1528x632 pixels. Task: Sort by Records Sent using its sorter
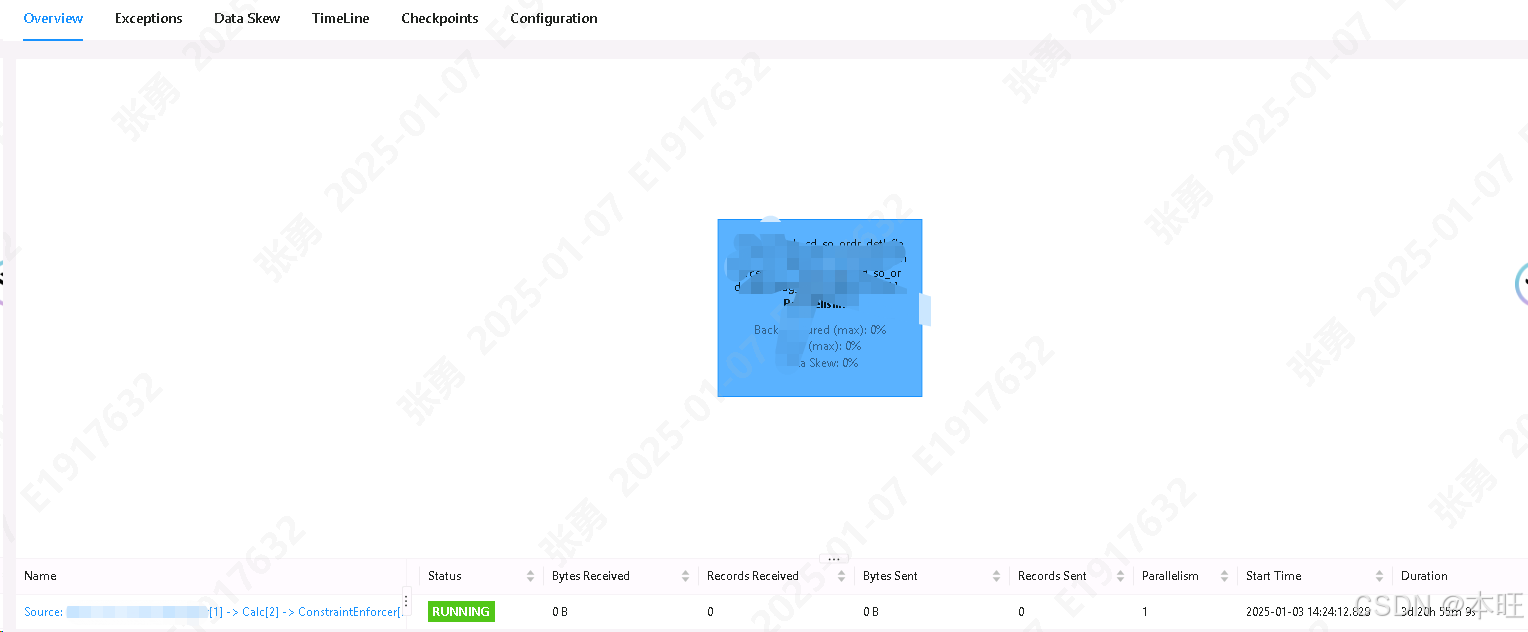tap(1120, 576)
